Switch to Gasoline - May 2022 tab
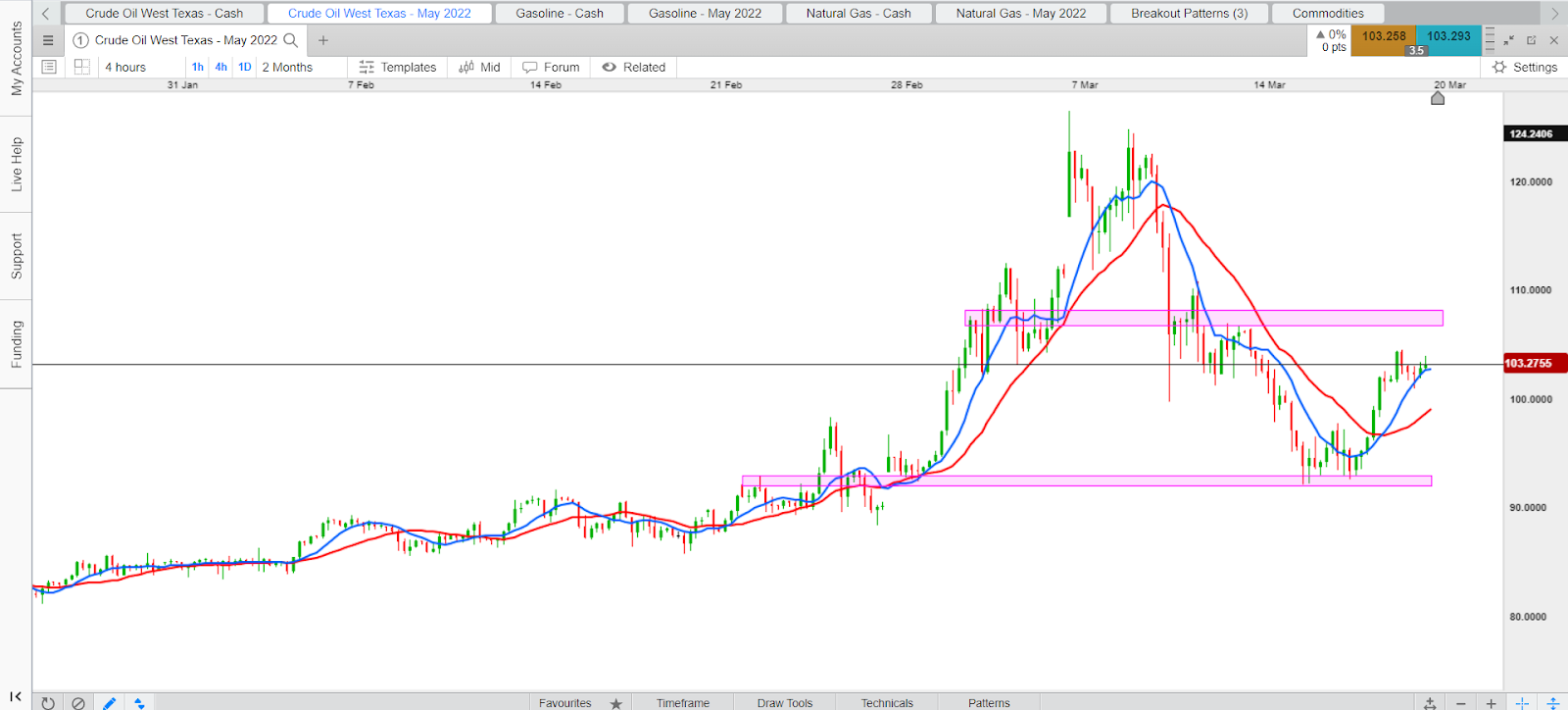Screen dimensions: 1568x710 (x=705, y=14)
